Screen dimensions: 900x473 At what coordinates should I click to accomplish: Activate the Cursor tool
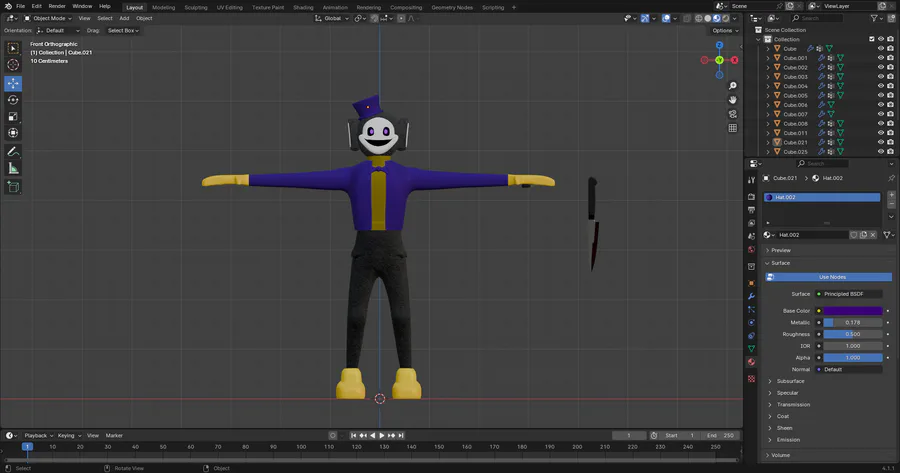pyautogui.click(x=13, y=65)
